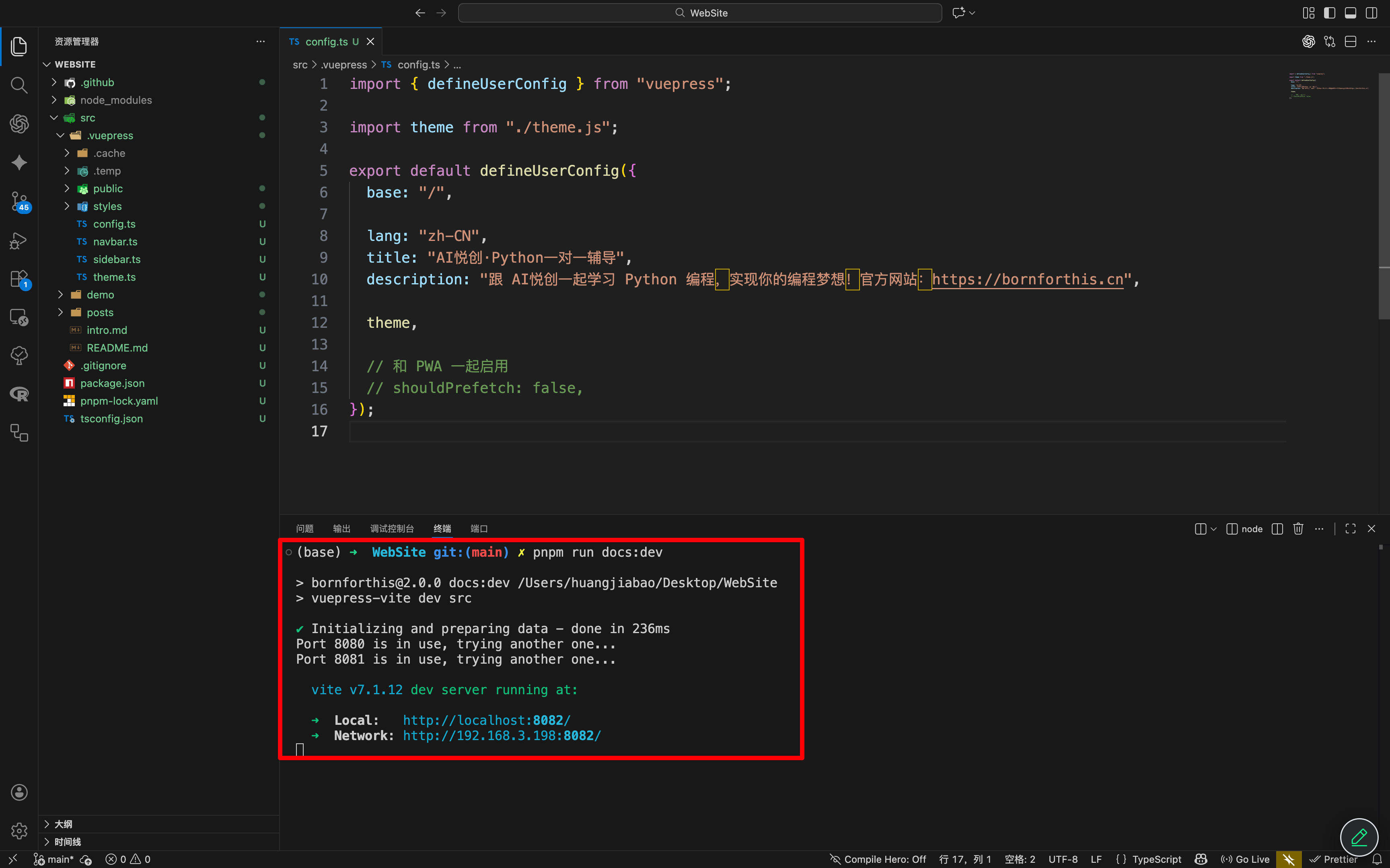The height and width of the screenshot is (868, 1390).
Task: Click the ChatGPT icon in editor toolbar
Action: point(1308,41)
